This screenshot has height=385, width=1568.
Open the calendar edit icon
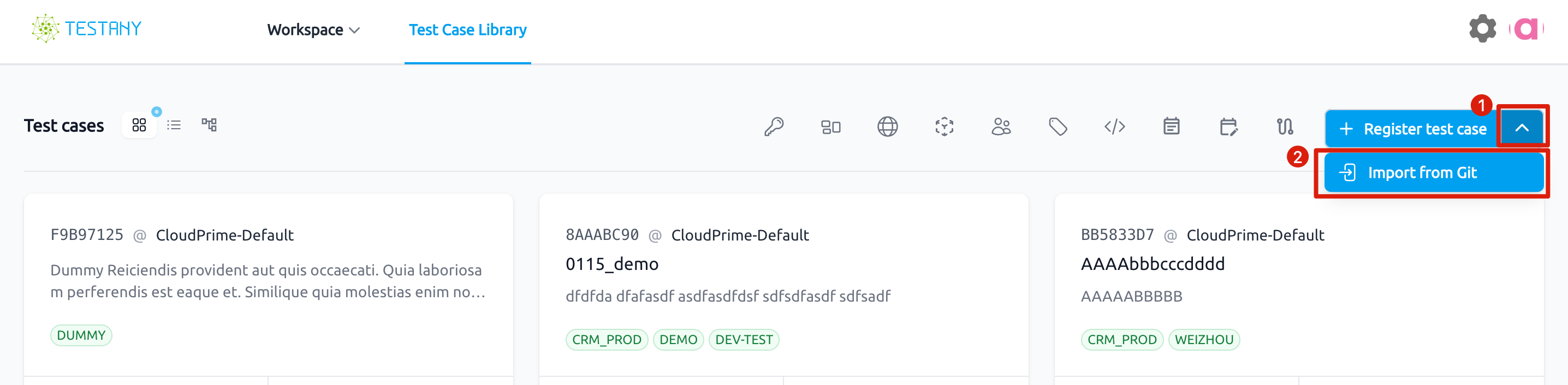[x=1228, y=127]
